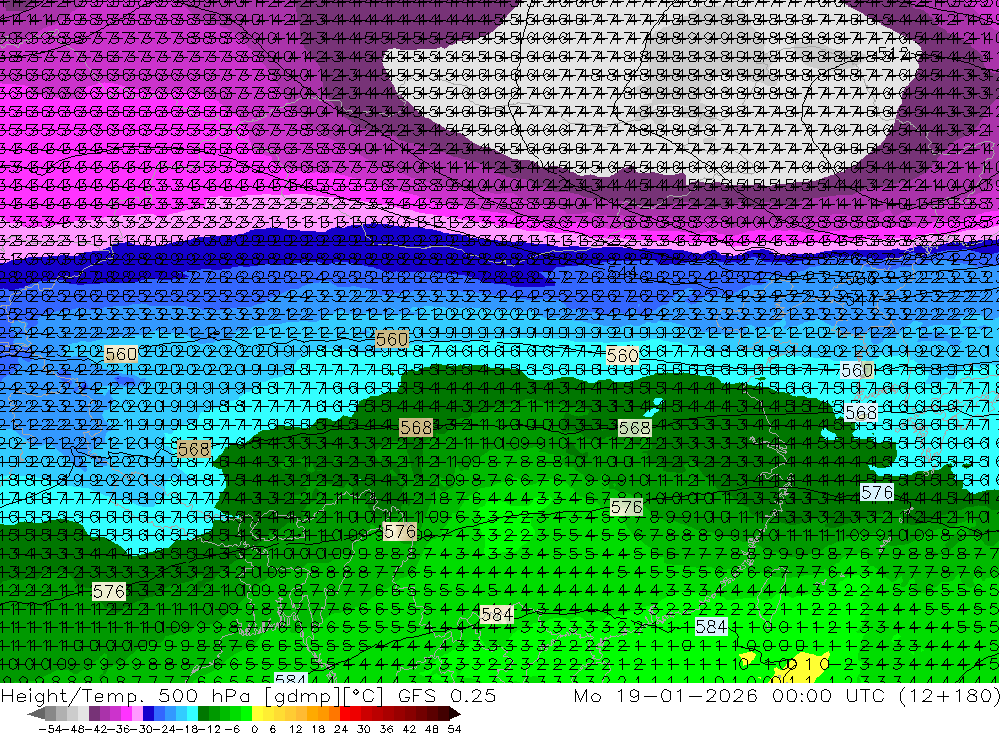Screen dimensions: 1000x733
Task: Click the white 568 contour label
Action: click(x=860, y=413)
